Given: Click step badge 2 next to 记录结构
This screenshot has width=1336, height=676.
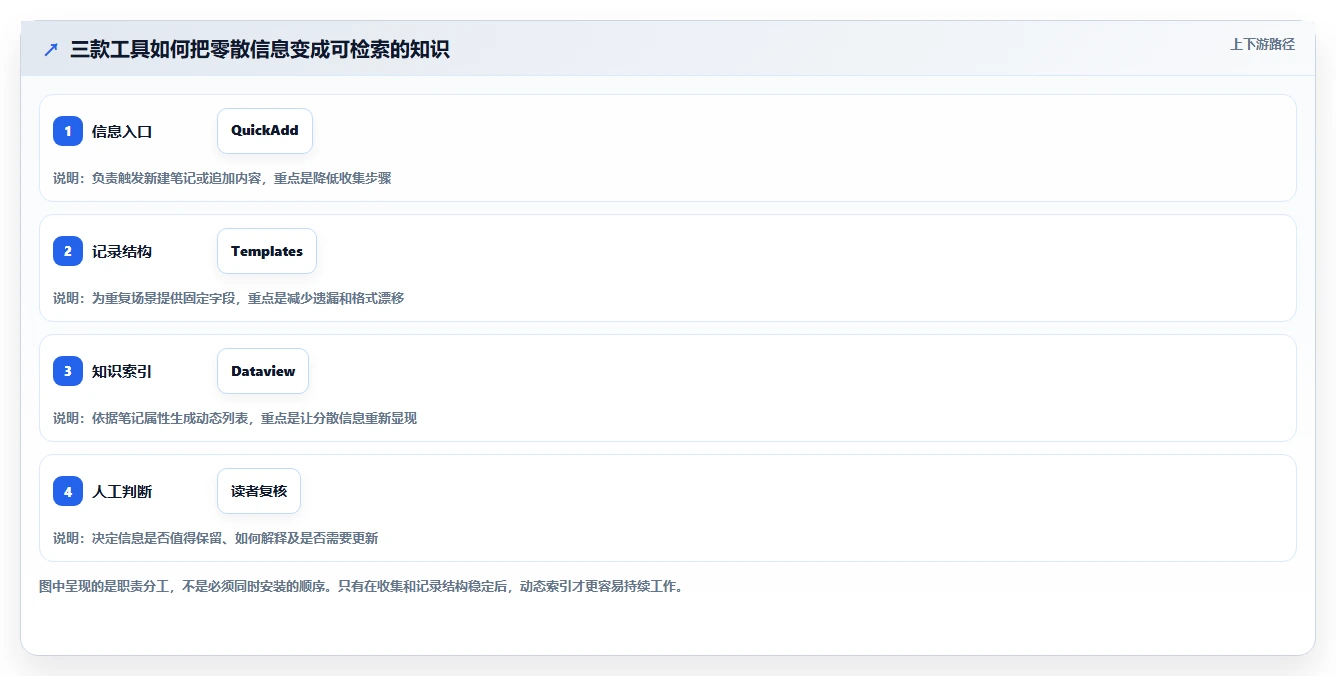Looking at the screenshot, I should 68,251.
